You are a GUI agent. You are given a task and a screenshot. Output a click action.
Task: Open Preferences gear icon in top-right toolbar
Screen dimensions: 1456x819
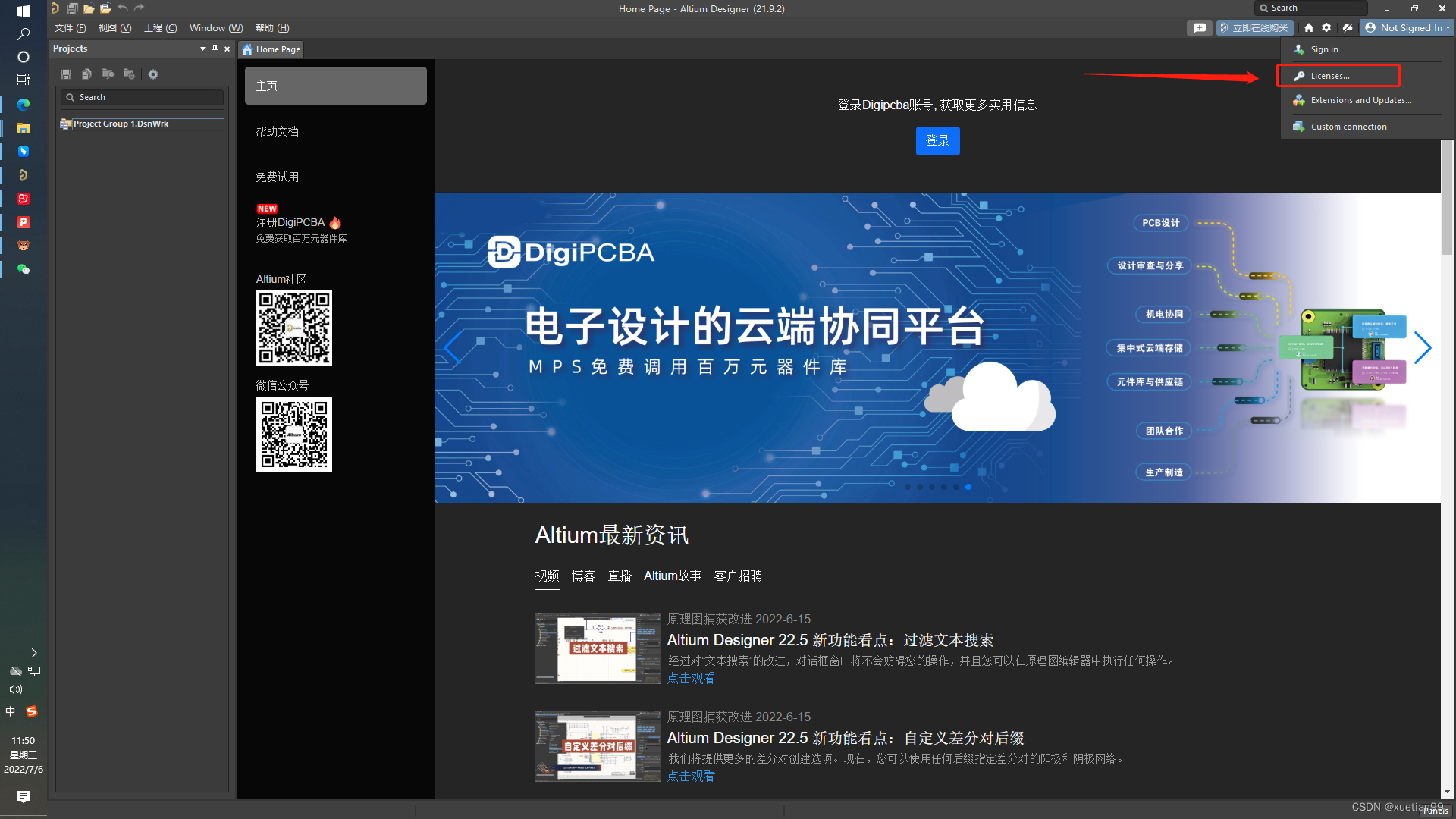[x=1326, y=27]
